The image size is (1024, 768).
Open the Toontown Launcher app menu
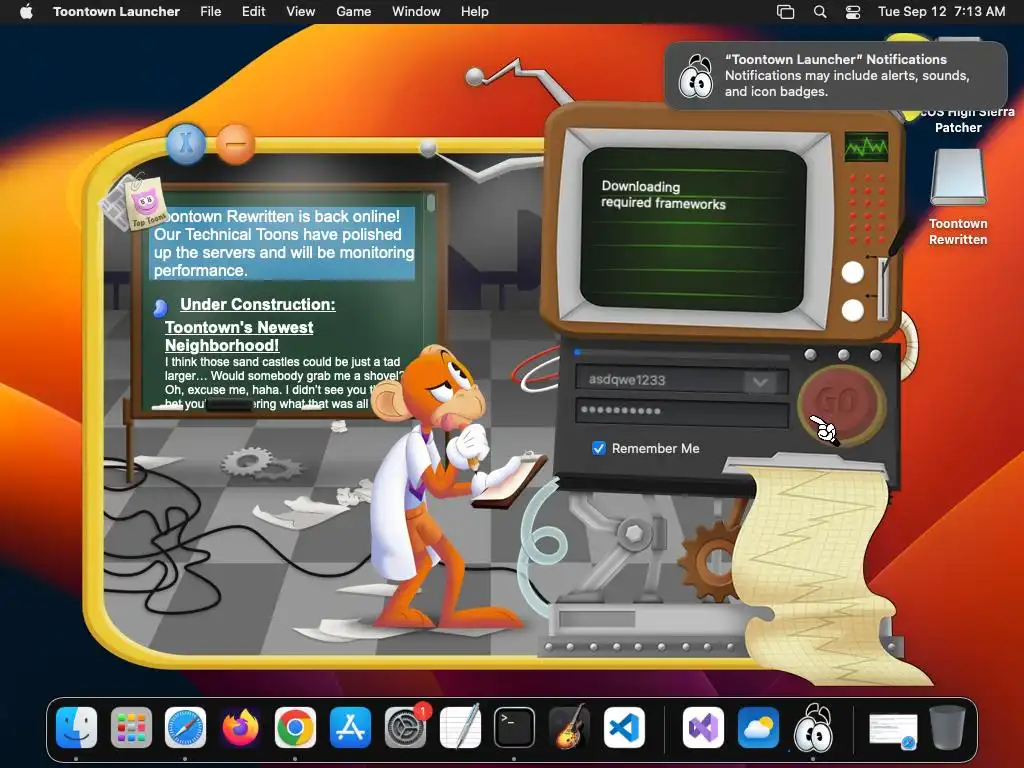point(116,11)
